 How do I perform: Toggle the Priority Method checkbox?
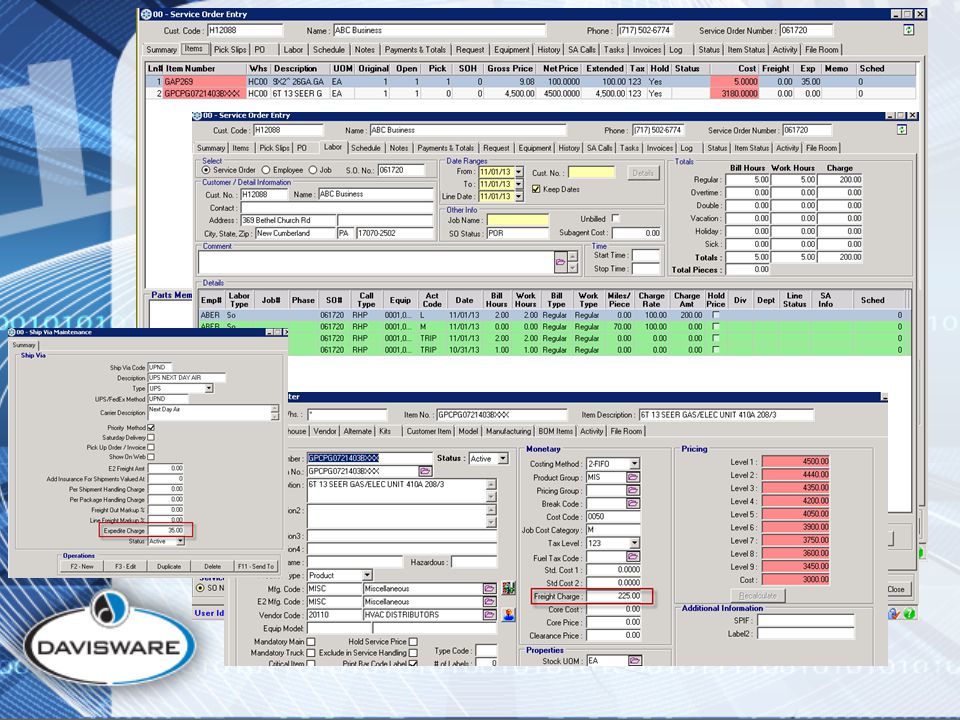(x=151, y=427)
